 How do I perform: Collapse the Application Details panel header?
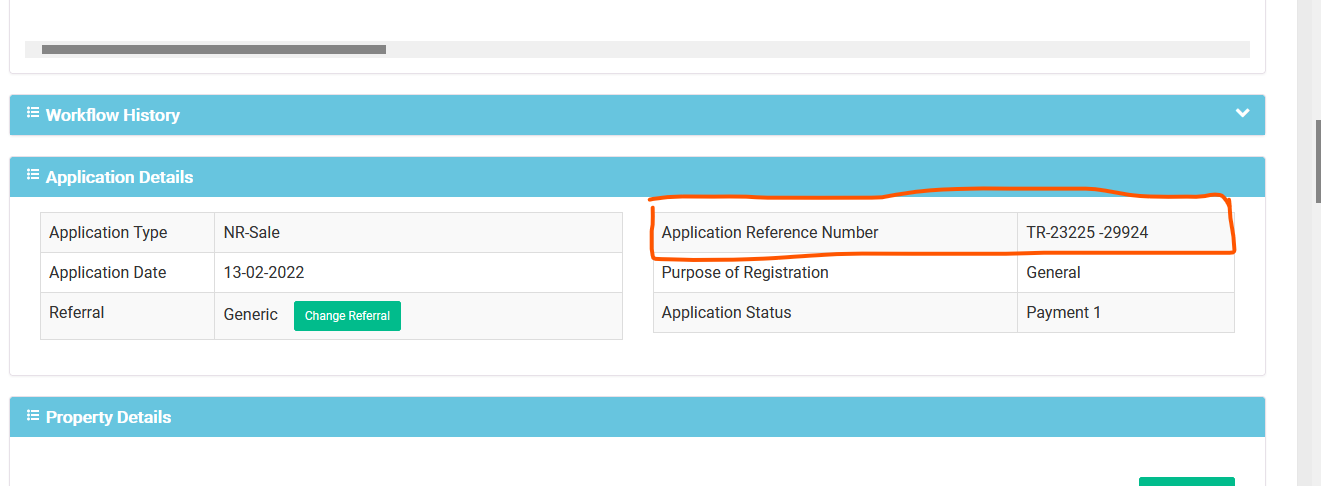coord(637,177)
